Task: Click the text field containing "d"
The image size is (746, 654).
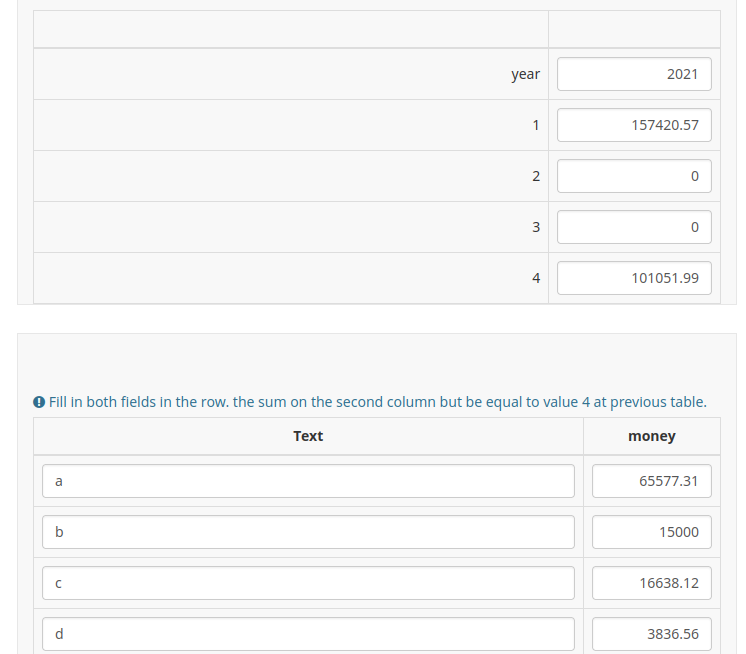Action: (x=308, y=633)
